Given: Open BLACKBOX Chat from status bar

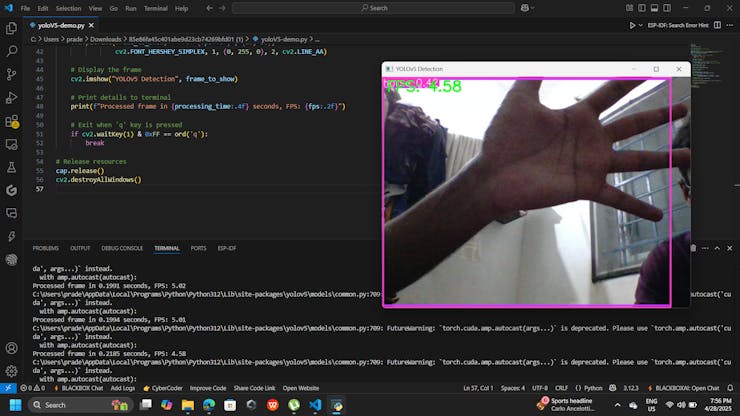Looking at the screenshot, I should 79,388.
